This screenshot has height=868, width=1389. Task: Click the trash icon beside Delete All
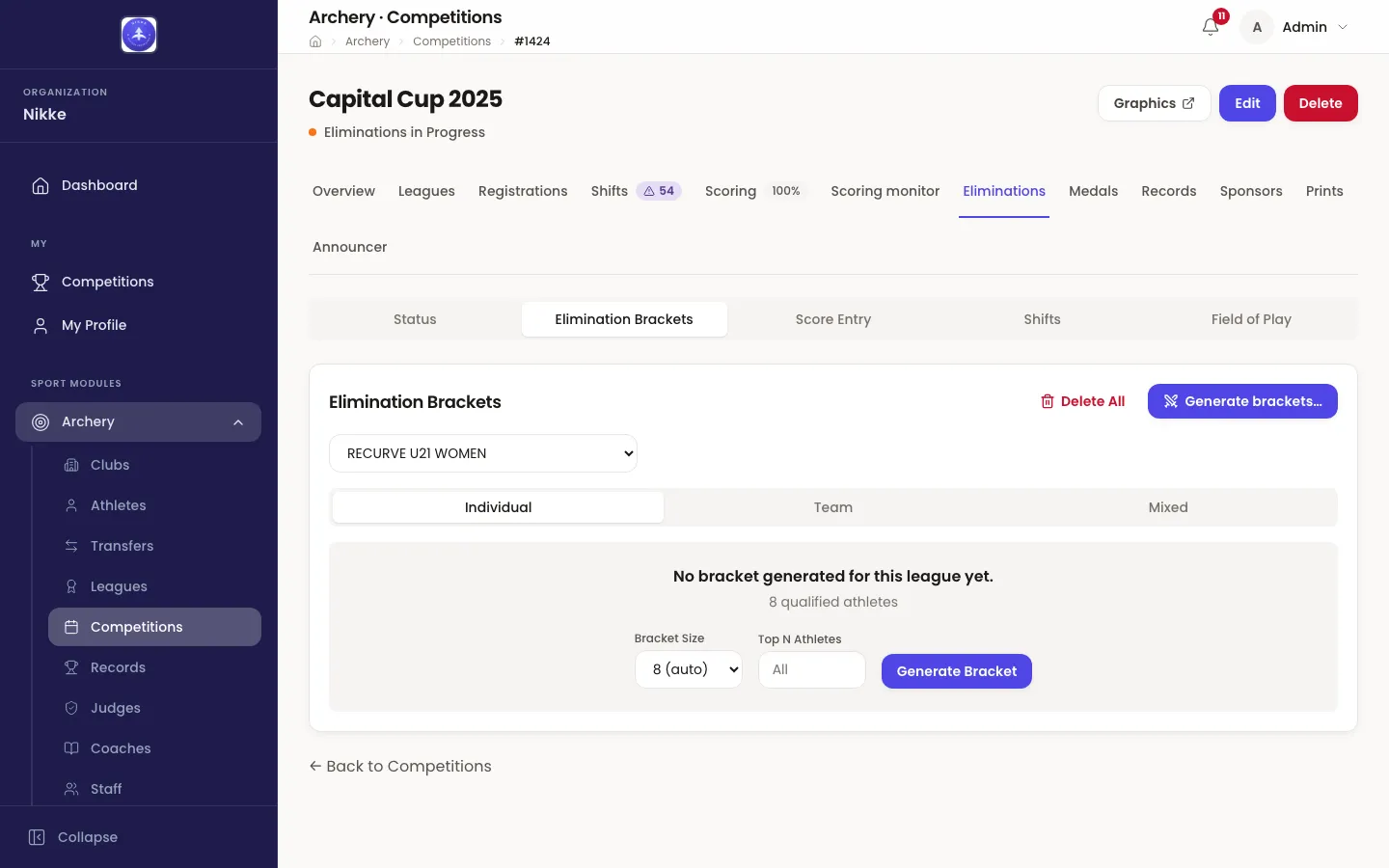coord(1048,401)
